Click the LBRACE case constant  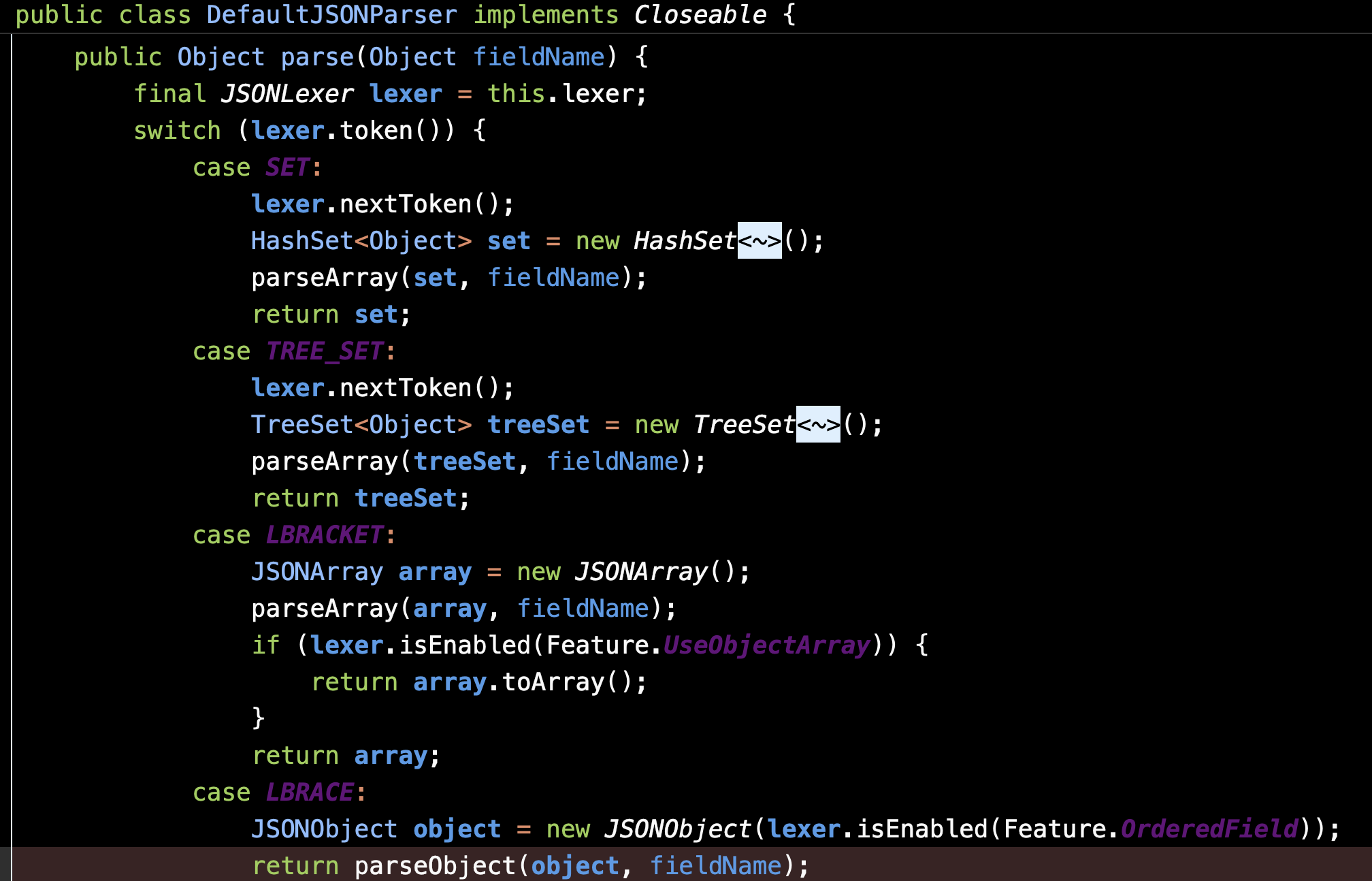310,792
